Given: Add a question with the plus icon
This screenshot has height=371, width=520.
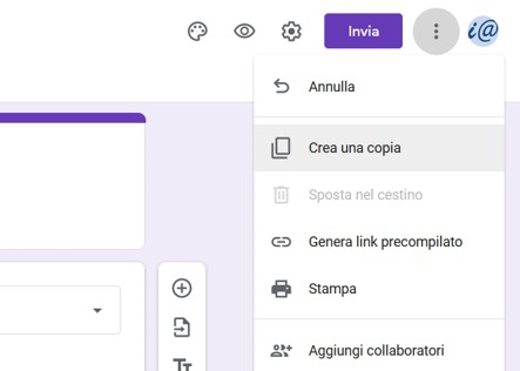Looking at the screenshot, I should click(182, 288).
